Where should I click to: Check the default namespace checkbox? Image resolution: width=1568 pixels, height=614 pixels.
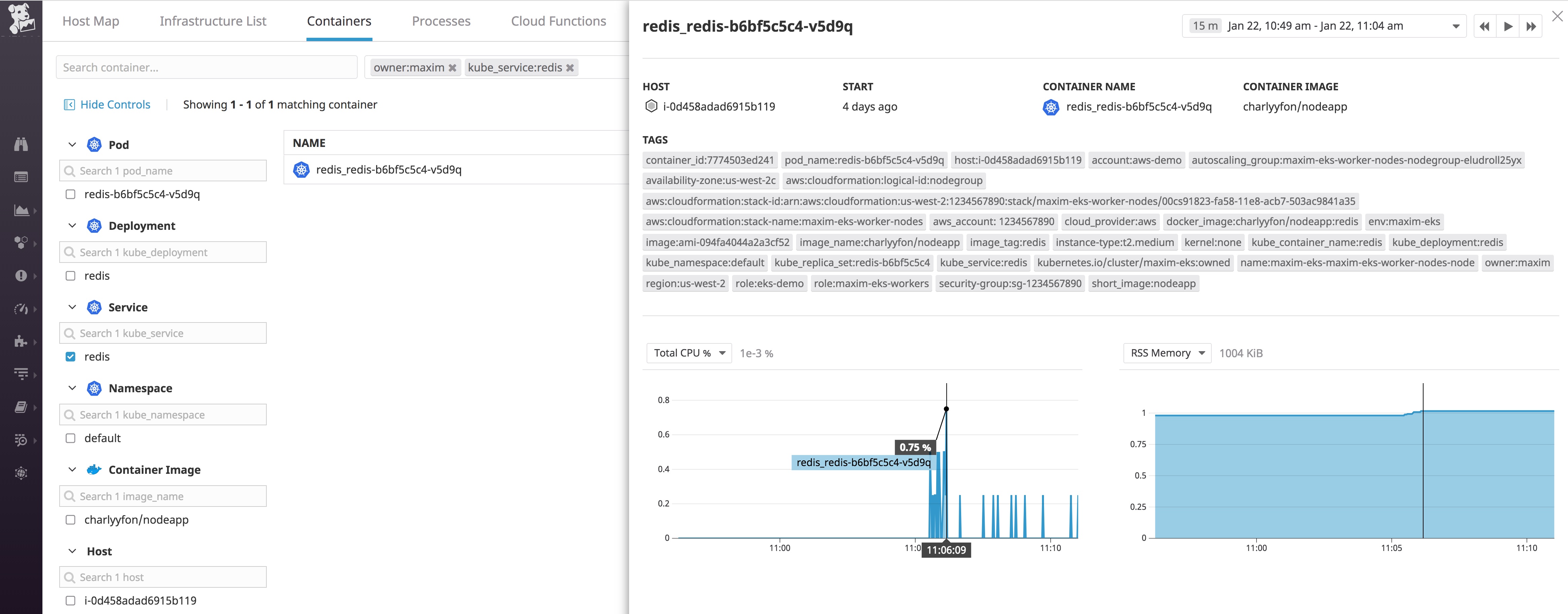[71, 437]
